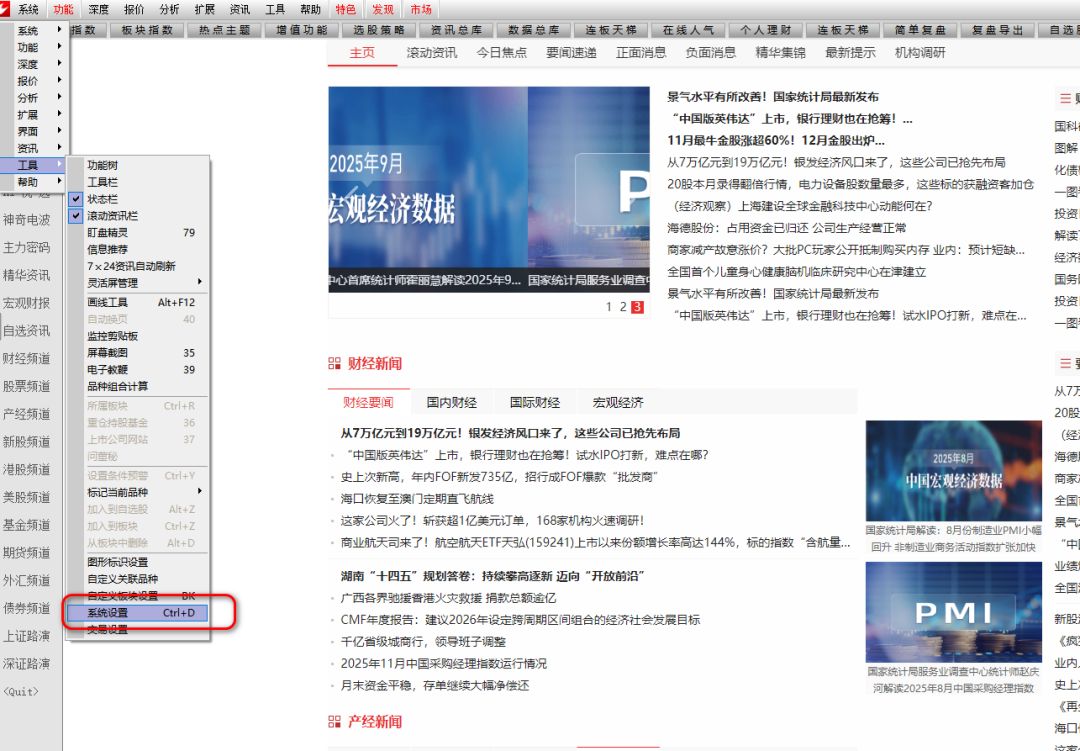This screenshot has height=751, width=1080.
Task: Click the list icon above right news column
Action: [1063, 98]
